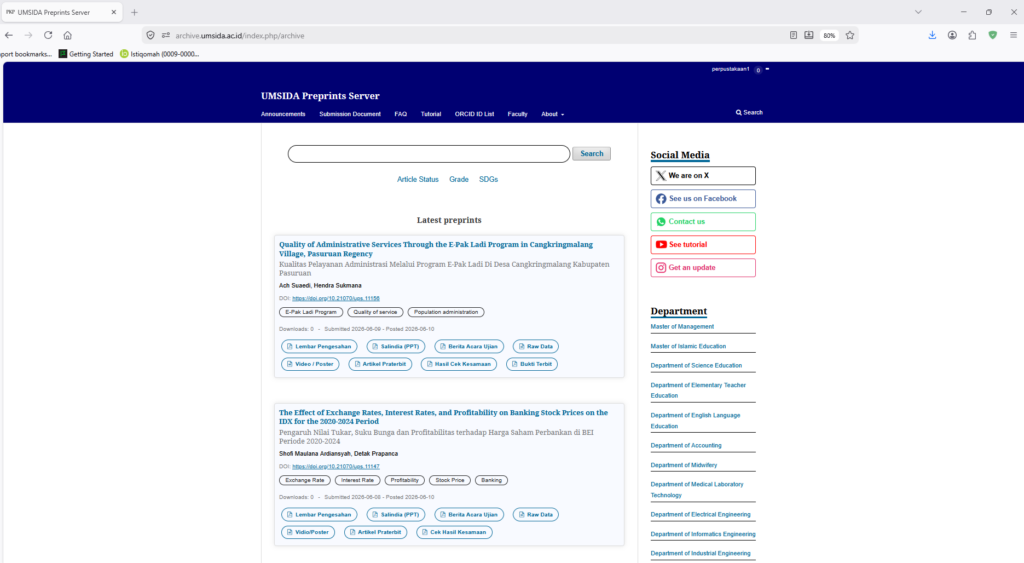Image resolution: width=1024 pixels, height=563 pixels.
Task: Open the extensions puzzle icon
Action: (x=972, y=35)
